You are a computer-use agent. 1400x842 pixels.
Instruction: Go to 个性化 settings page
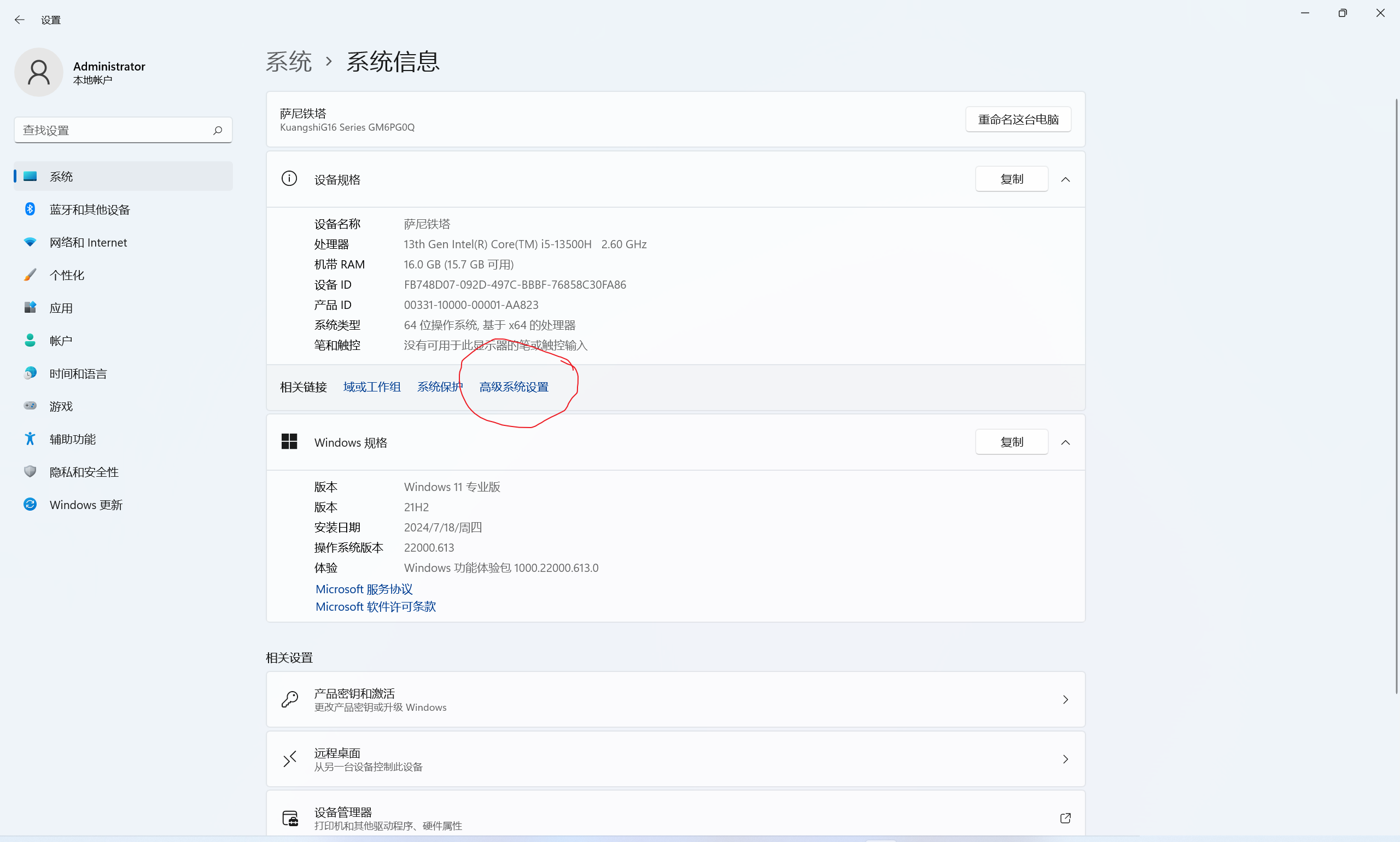tap(123, 275)
